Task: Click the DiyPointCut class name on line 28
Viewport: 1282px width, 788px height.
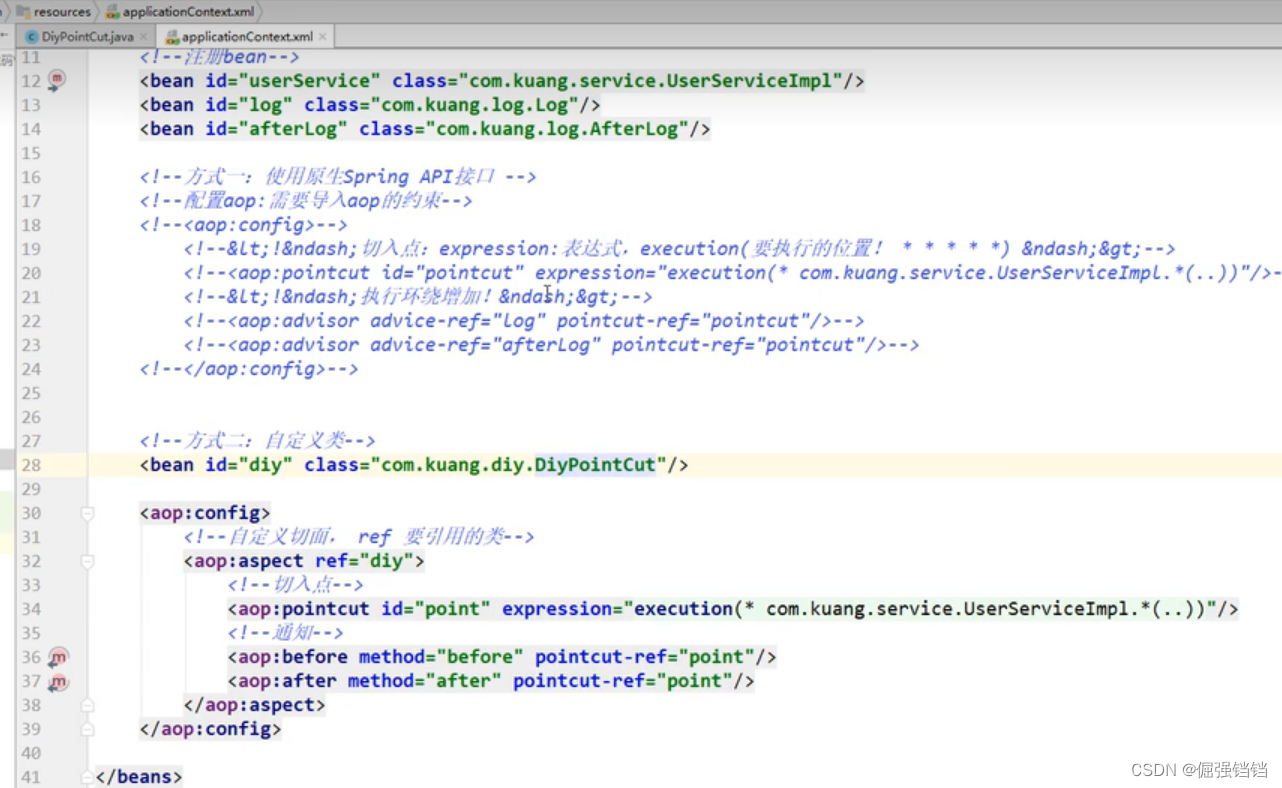Action: tap(595, 465)
